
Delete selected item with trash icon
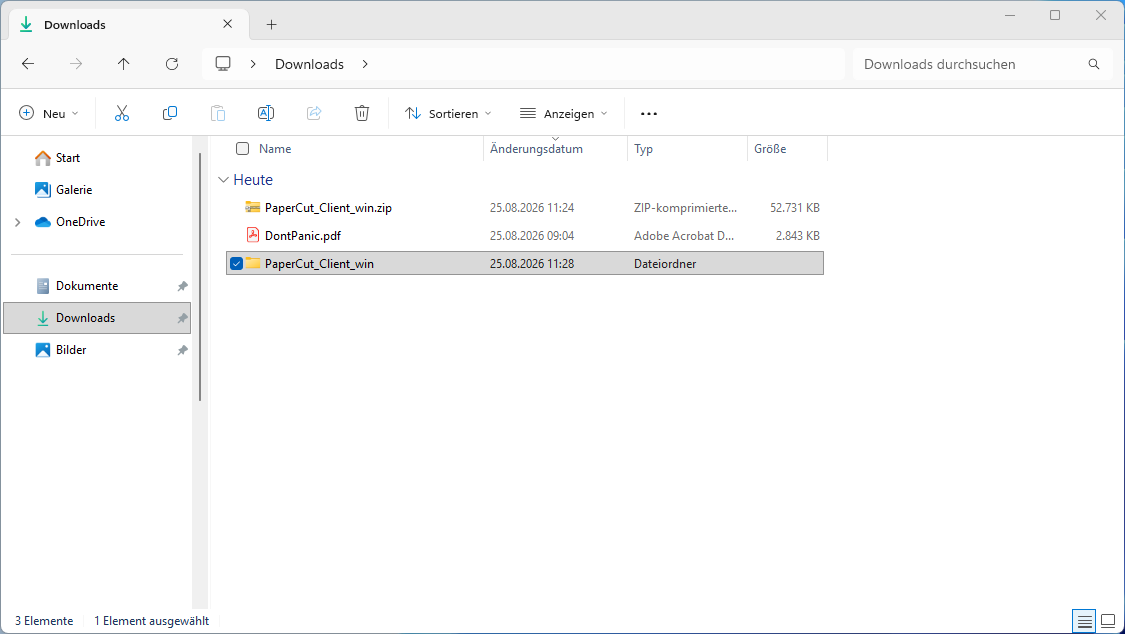coord(362,113)
